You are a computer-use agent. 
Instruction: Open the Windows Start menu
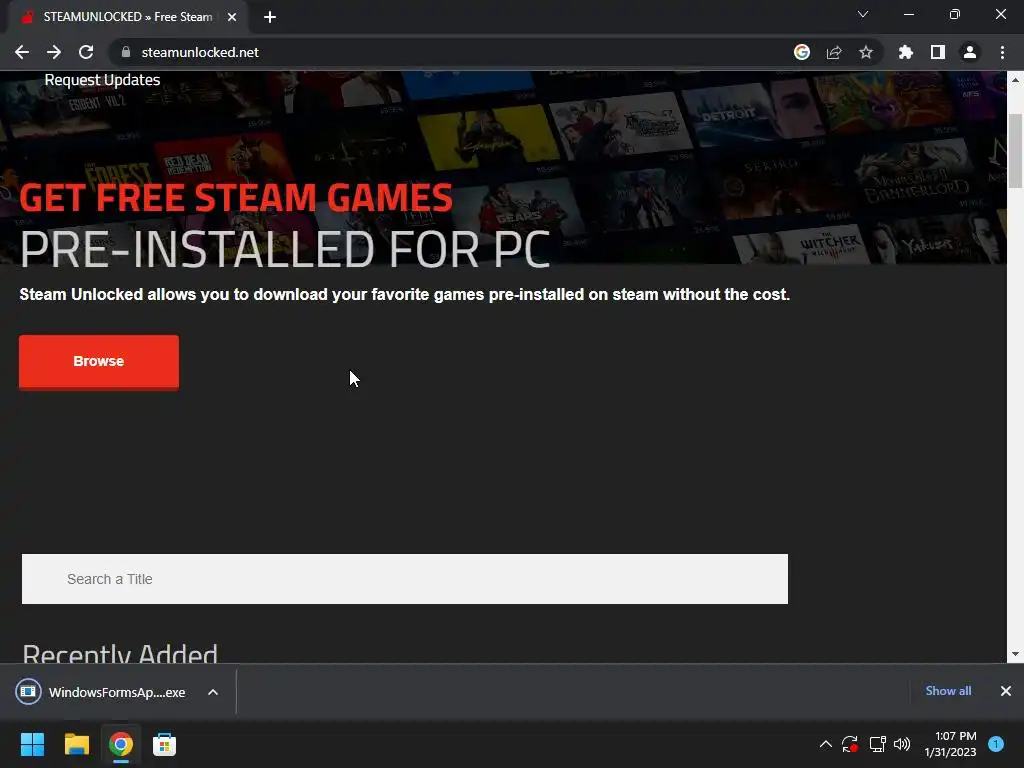click(32, 744)
